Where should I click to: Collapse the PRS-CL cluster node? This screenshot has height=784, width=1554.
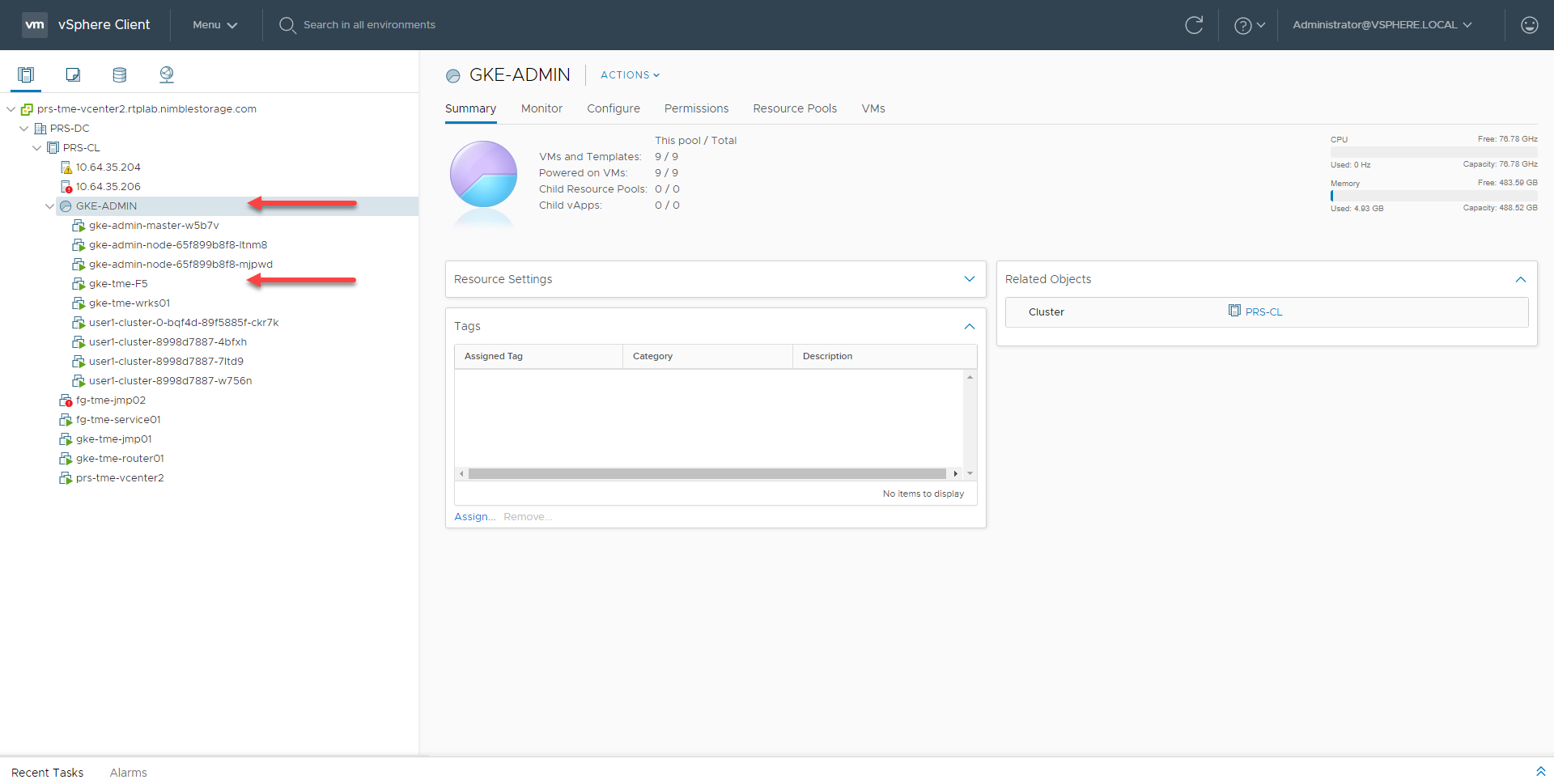pos(36,148)
